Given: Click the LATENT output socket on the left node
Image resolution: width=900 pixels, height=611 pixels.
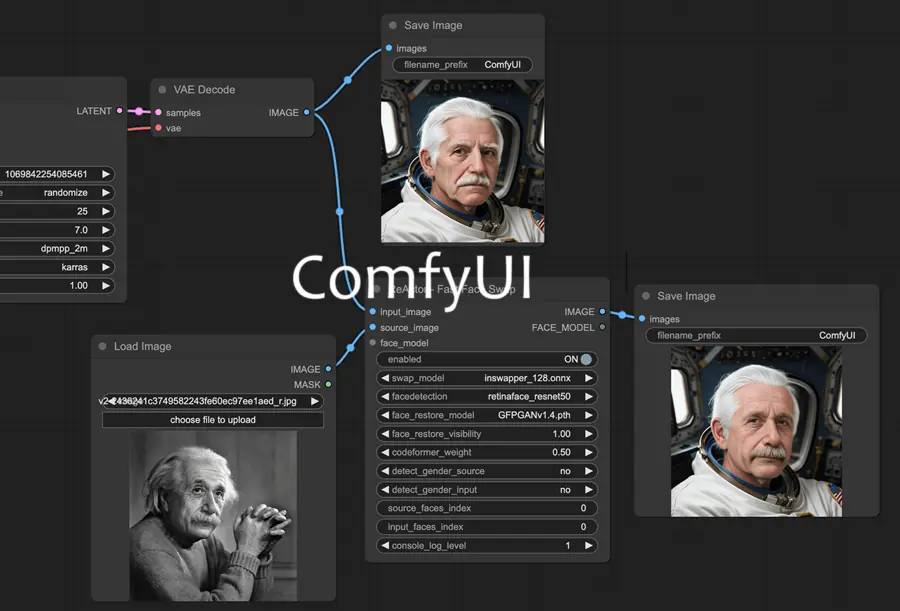Looking at the screenshot, I should pos(118,111).
